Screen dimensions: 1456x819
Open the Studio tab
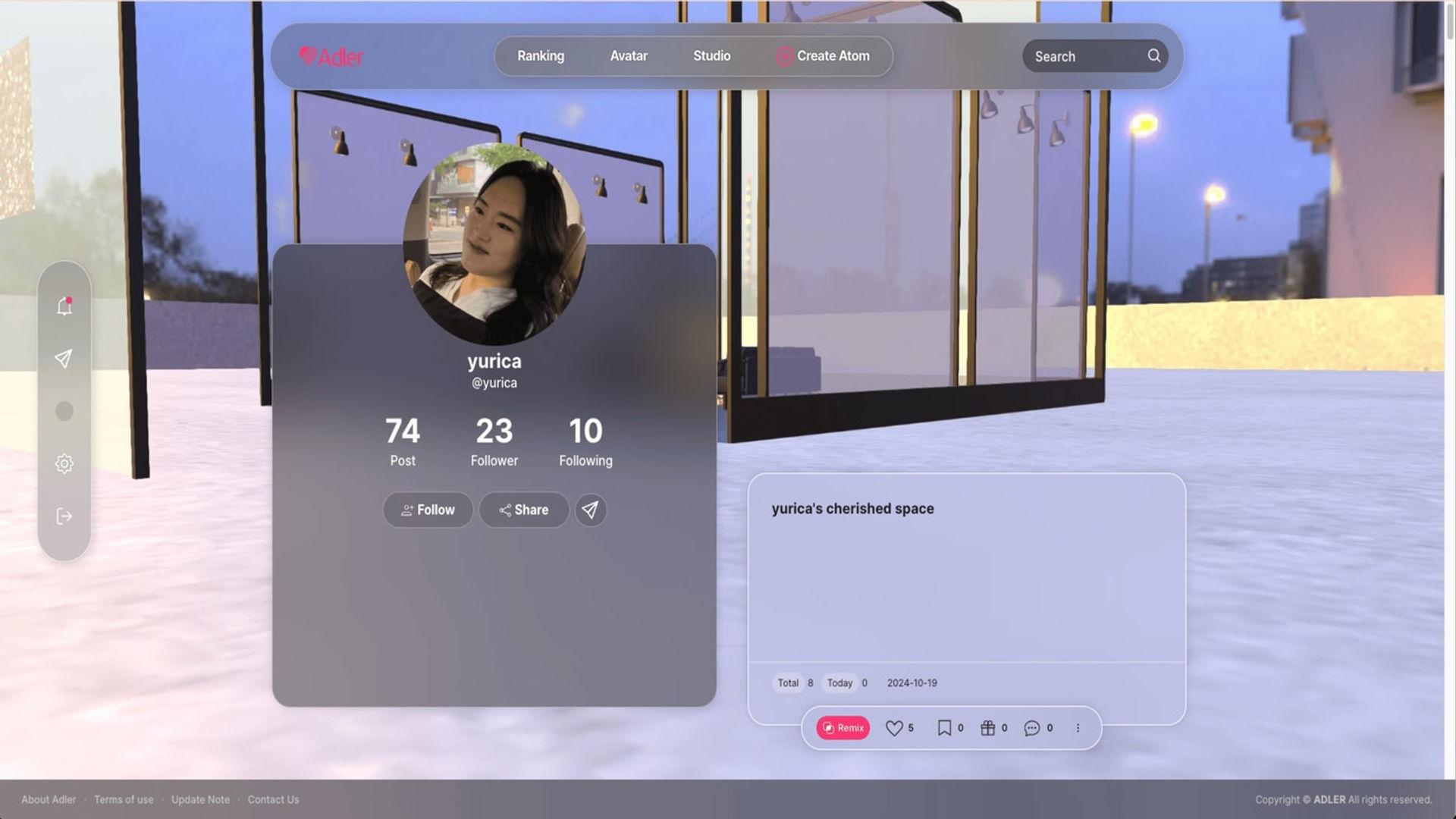coord(711,56)
